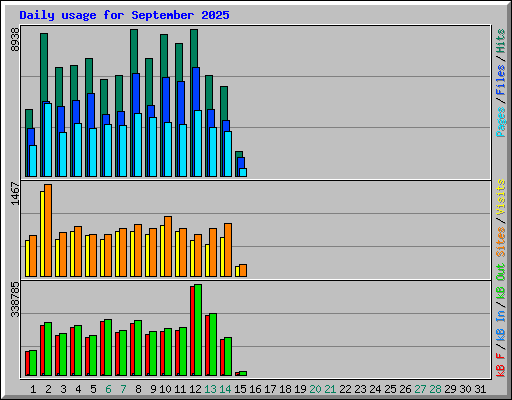Click the cyan Pages bar for day 15

point(243,172)
